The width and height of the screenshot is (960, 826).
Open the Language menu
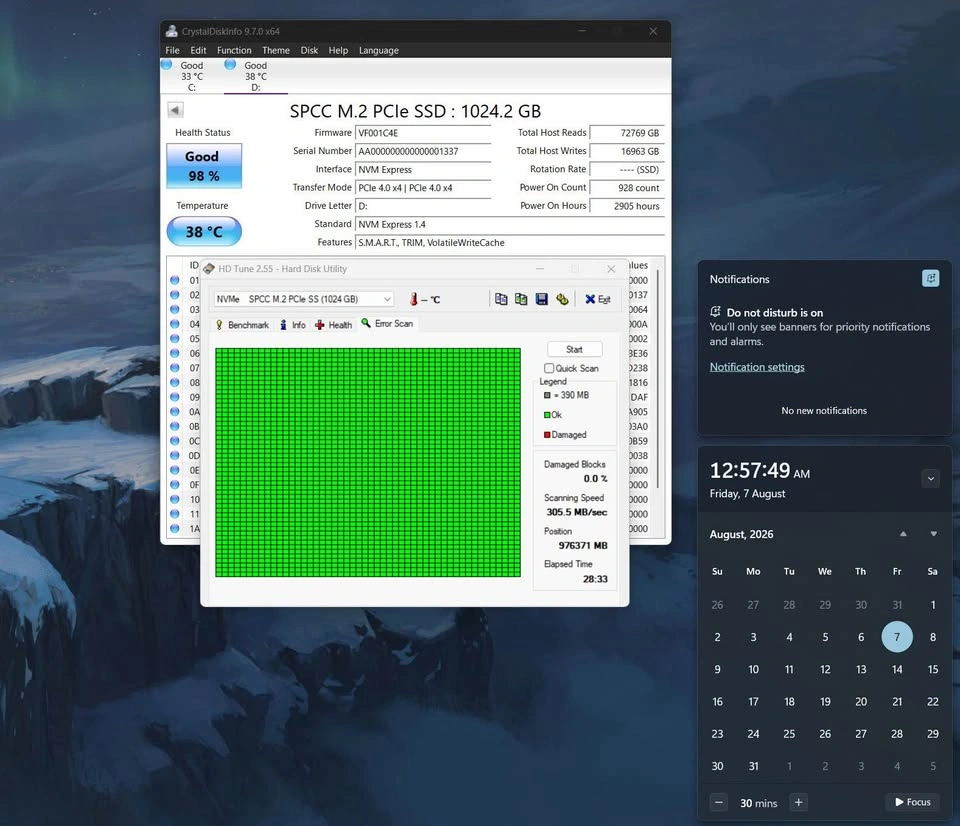pos(378,50)
